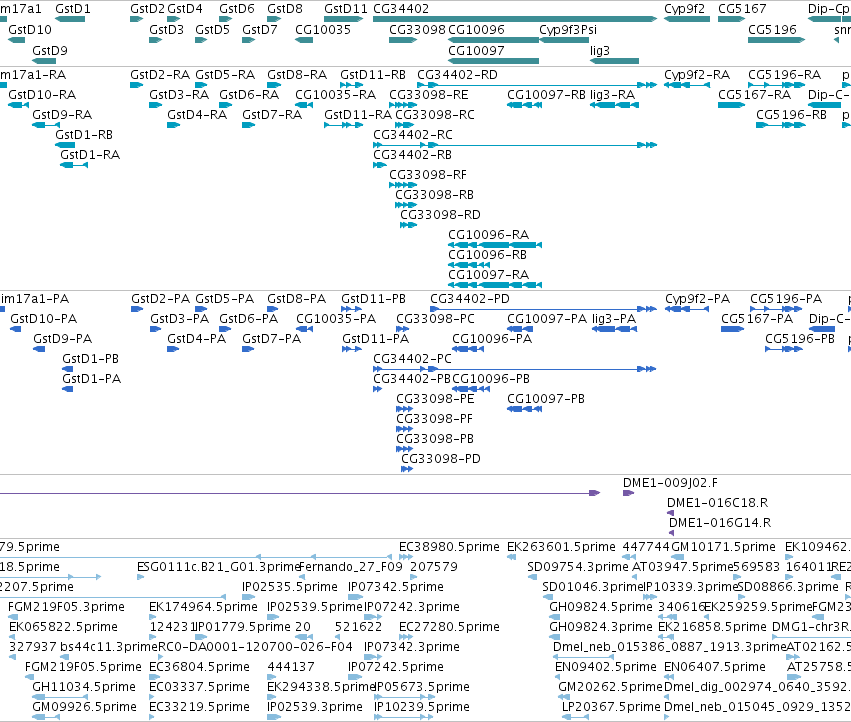Select CDS CG33098-PE

[435, 399]
